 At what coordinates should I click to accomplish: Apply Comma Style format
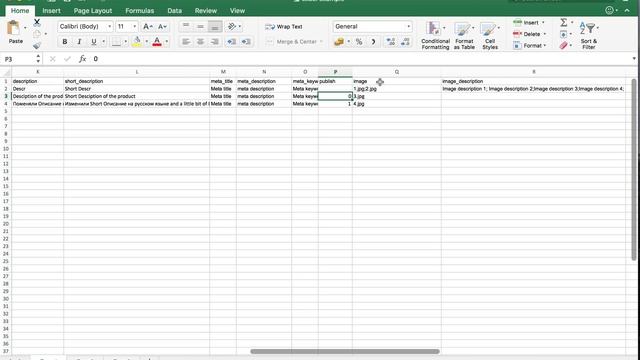pos(373,42)
